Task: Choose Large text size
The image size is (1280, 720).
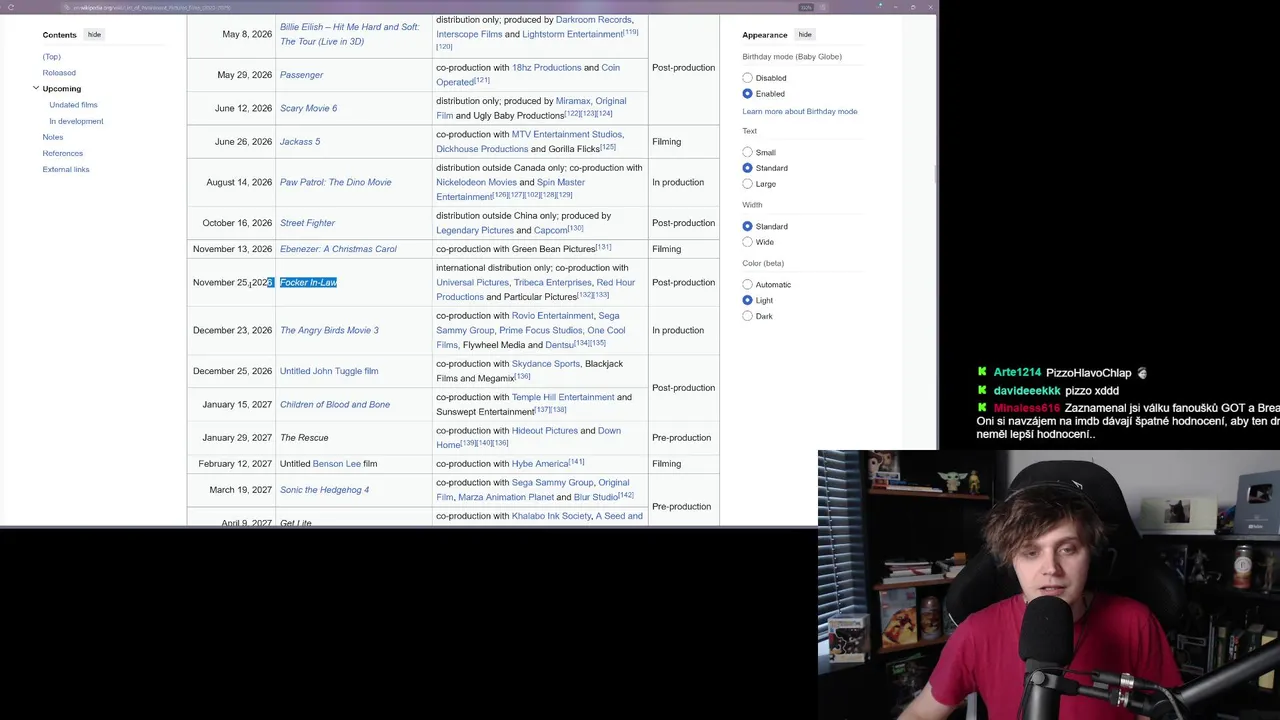Action: coord(747,184)
